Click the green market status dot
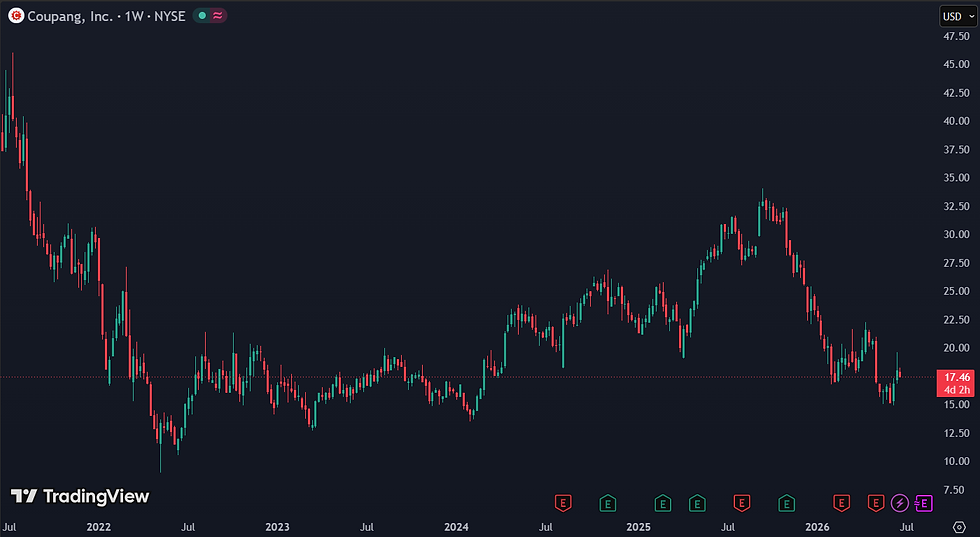The image size is (980, 537). tap(202, 16)
